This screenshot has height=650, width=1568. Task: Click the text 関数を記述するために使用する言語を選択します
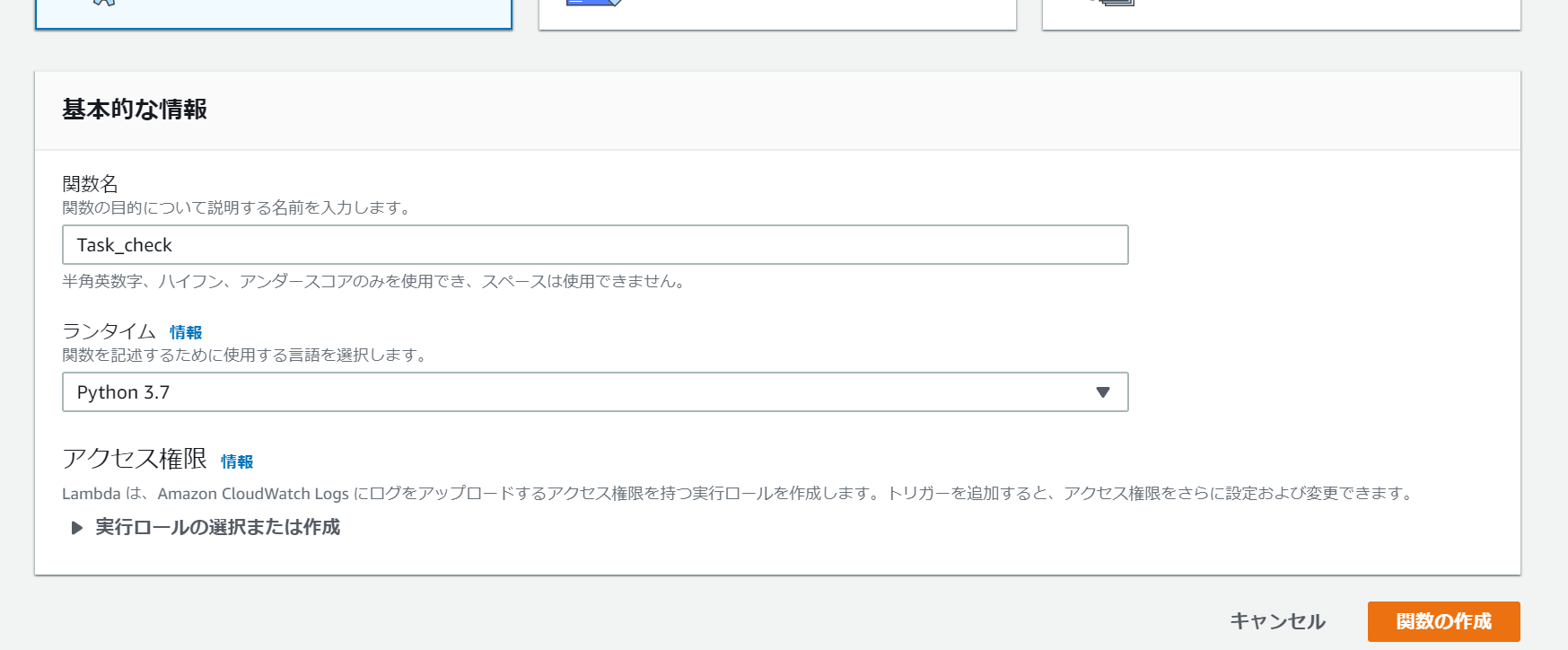tap(245, 356)
